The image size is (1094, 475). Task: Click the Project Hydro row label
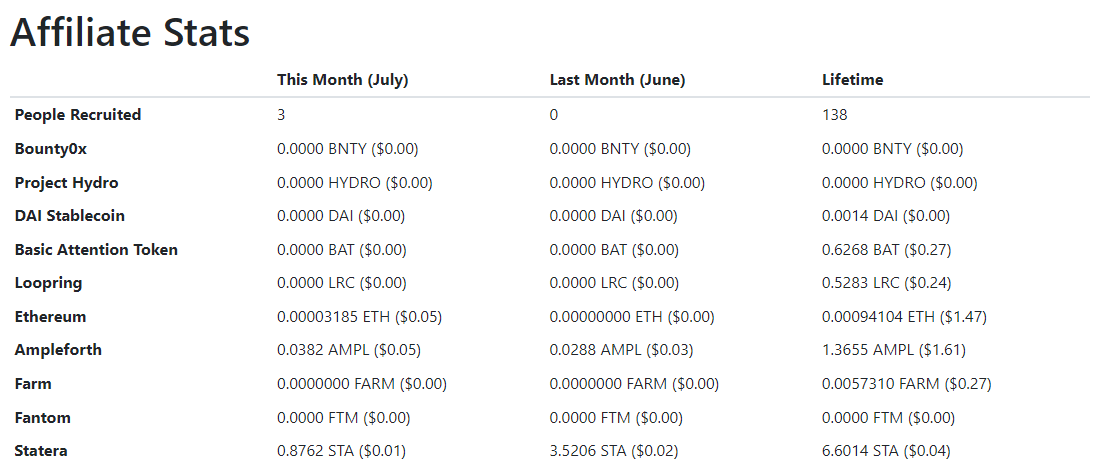(67, 183)
